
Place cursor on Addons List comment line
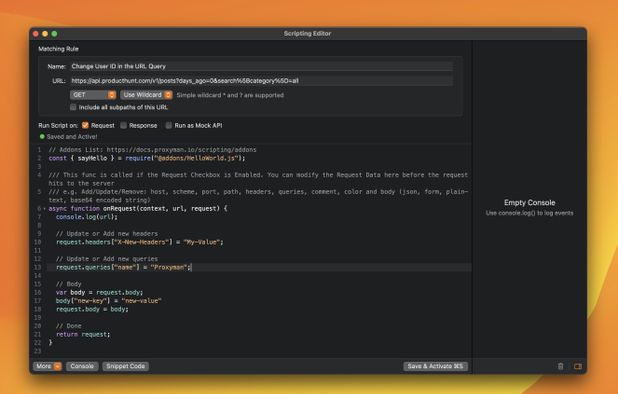point(152,150)
